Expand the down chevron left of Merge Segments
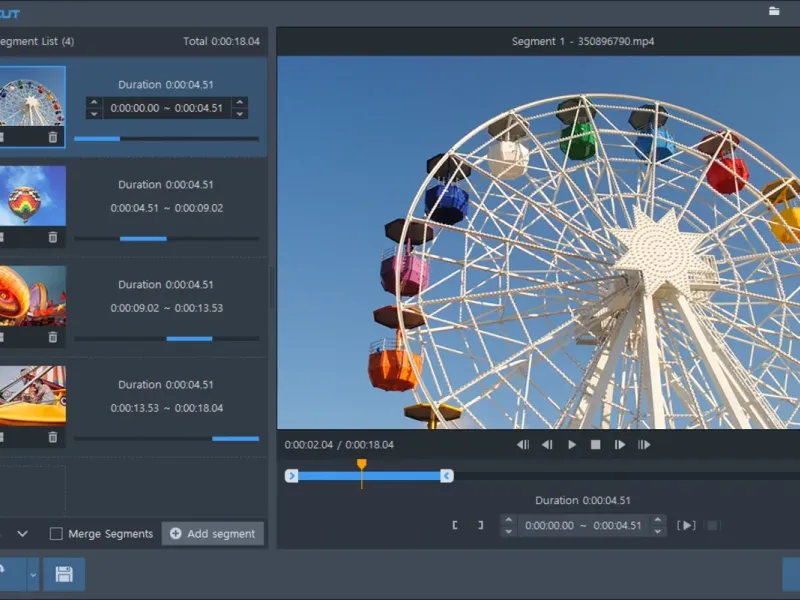The image size is (800, 600). point(22,534)
